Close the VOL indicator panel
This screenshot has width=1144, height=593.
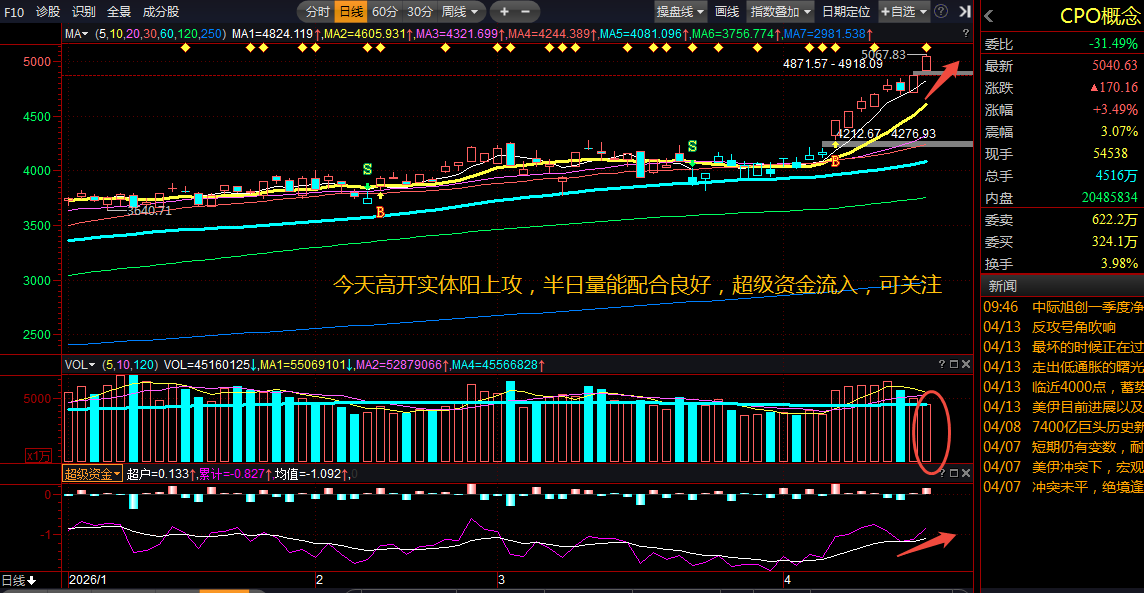coord(966,365)
